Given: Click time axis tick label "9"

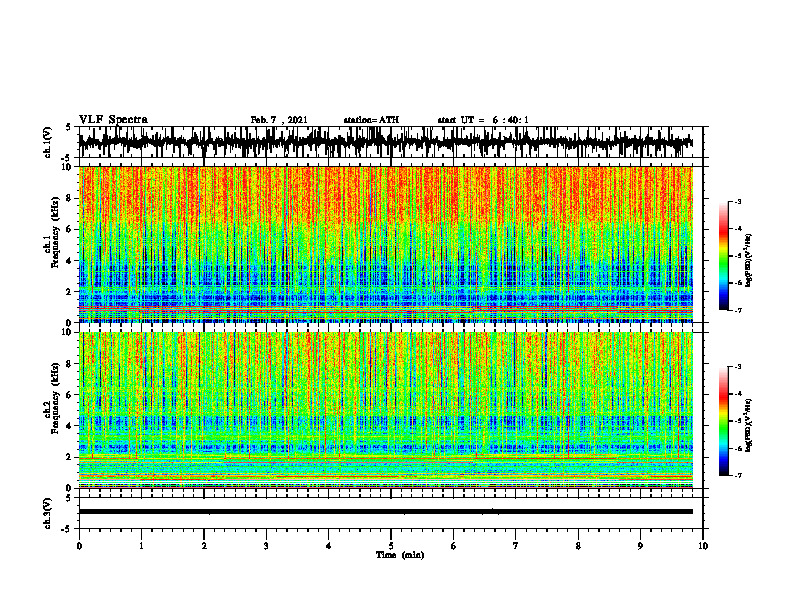Looking at the screenshot, I should [x=640, y=546].
